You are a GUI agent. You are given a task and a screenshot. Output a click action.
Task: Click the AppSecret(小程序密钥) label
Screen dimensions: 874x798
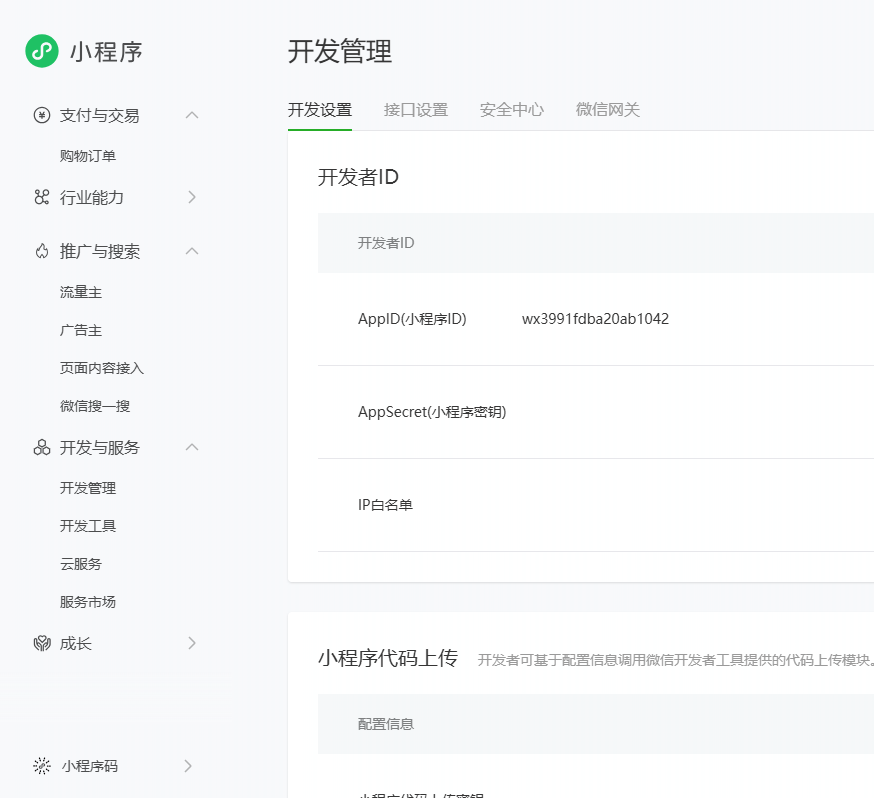[x=432, y=412]
